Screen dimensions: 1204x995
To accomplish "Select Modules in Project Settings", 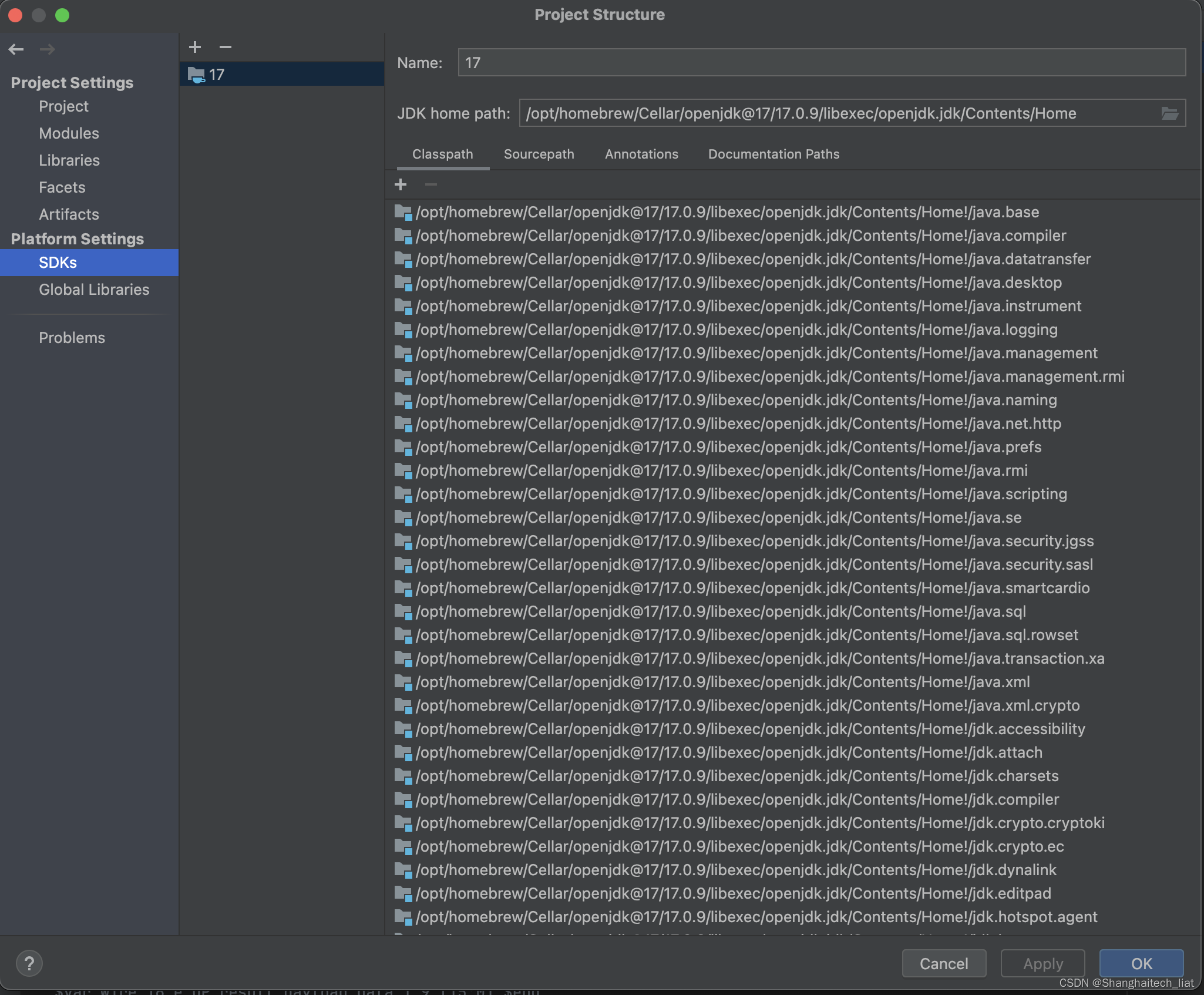I will click(x=69, y=133).
